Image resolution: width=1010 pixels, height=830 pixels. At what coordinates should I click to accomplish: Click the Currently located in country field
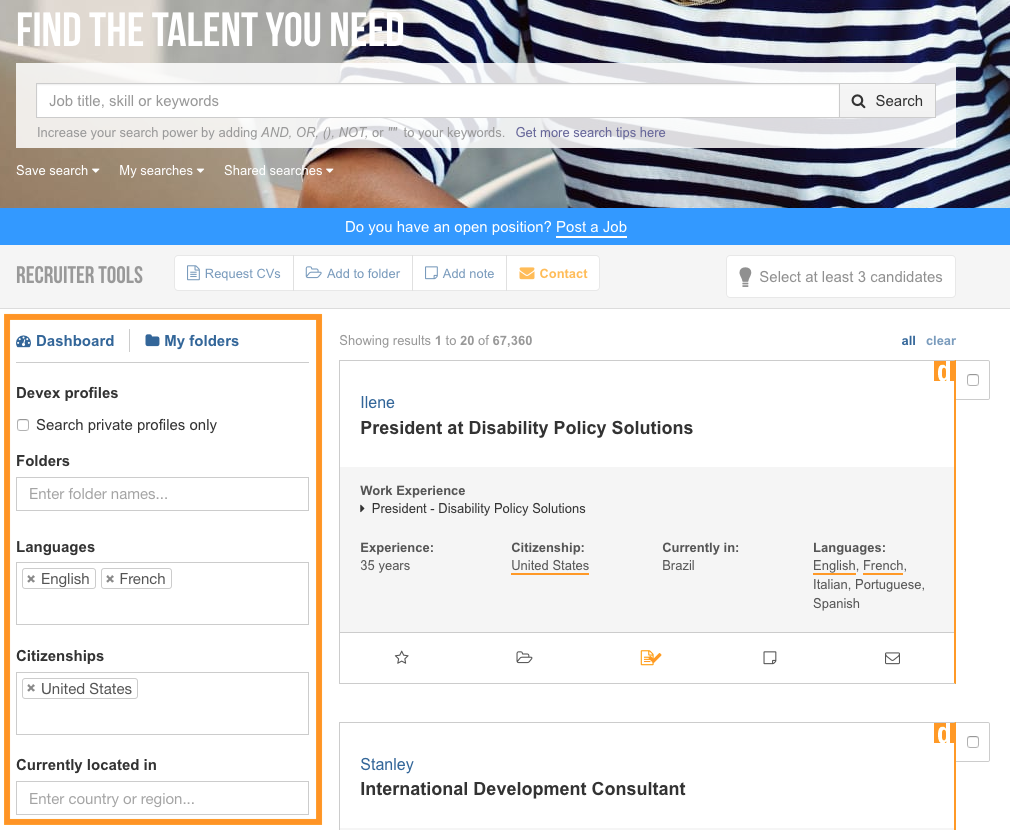[x=162, y=798]
